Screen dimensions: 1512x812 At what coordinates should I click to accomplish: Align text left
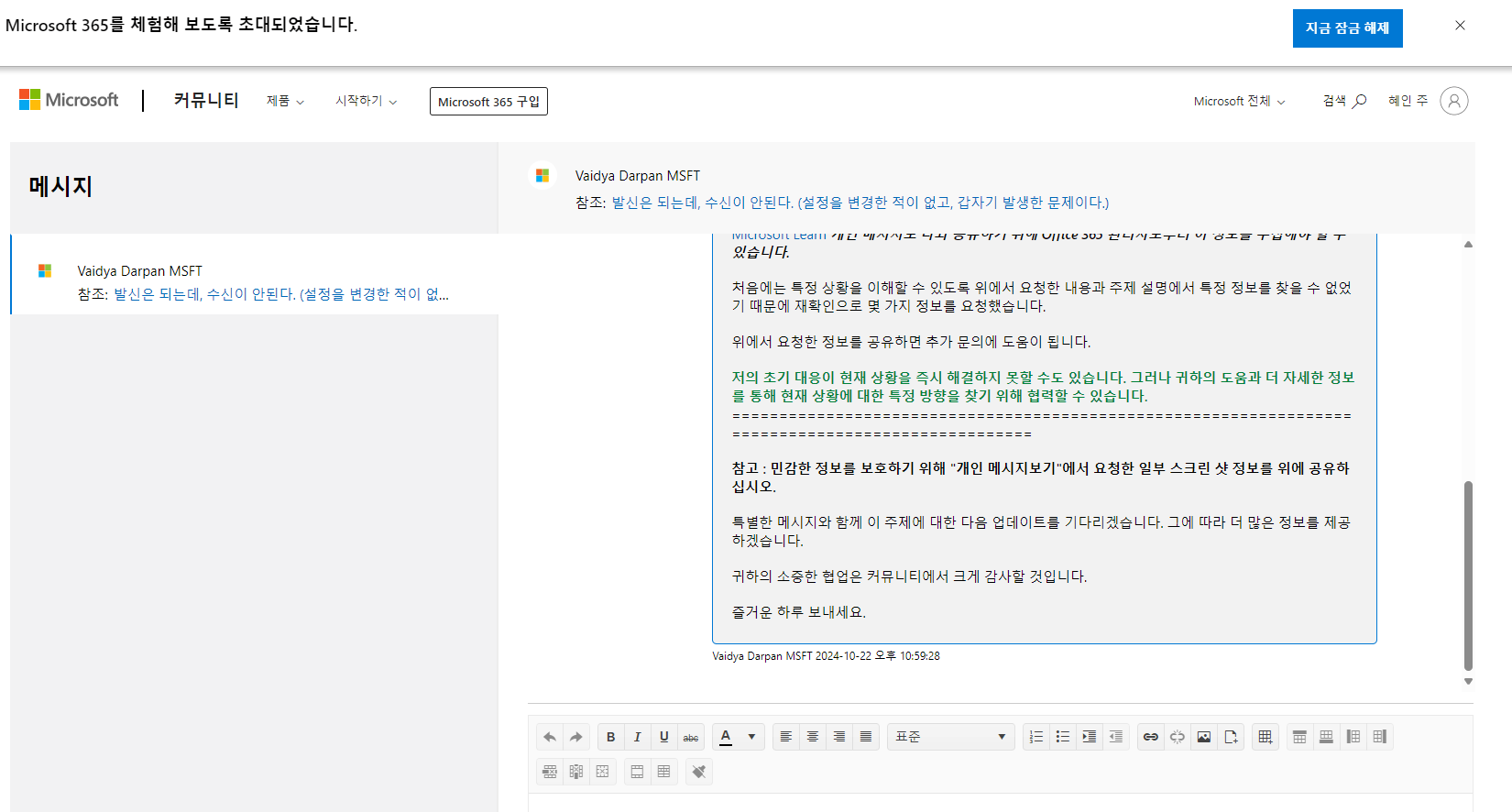786,737
